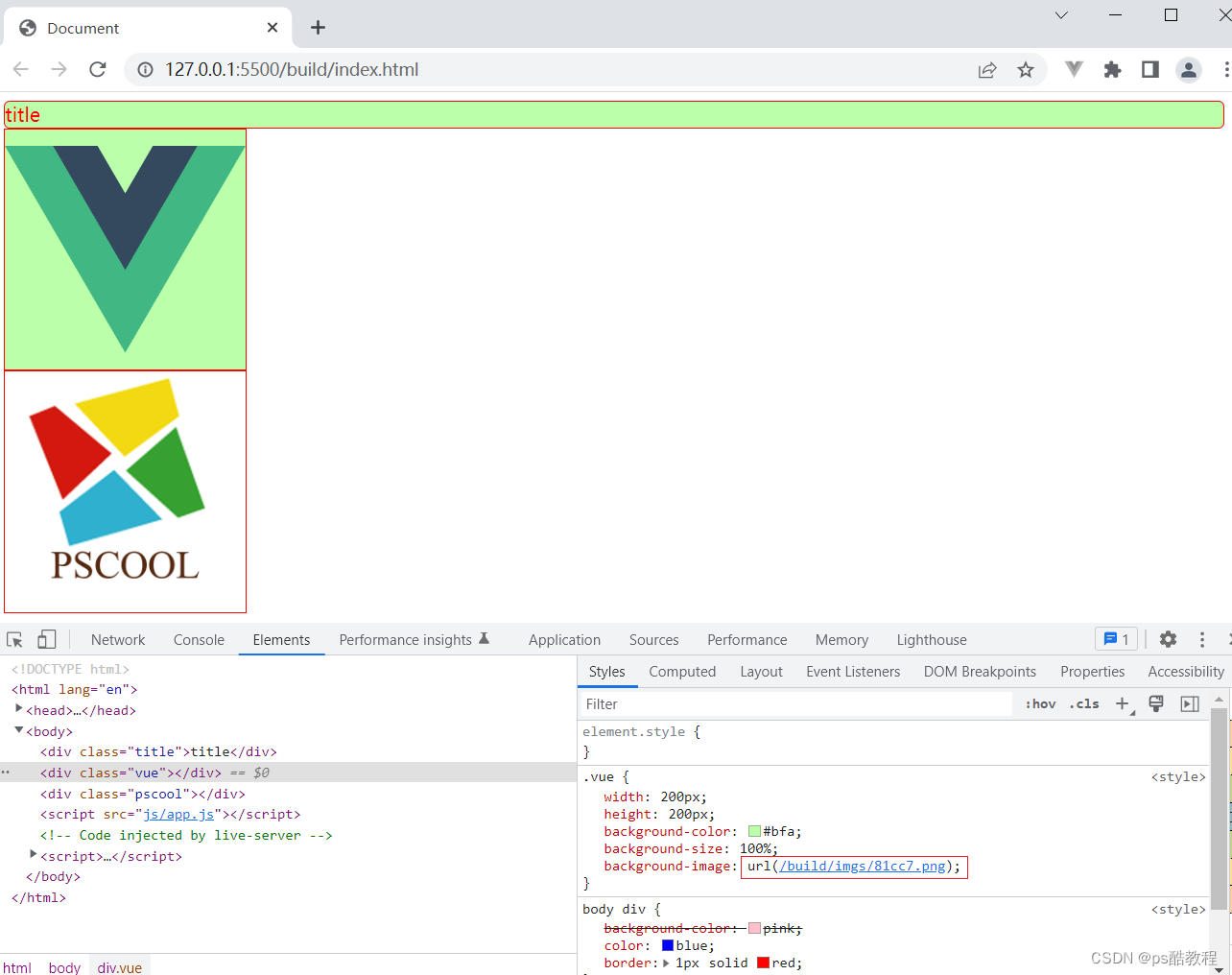The height and width of the screenshot is (975, 1232).
Task: Toggle .cls element classes panel
Action: pos(1084,704)
